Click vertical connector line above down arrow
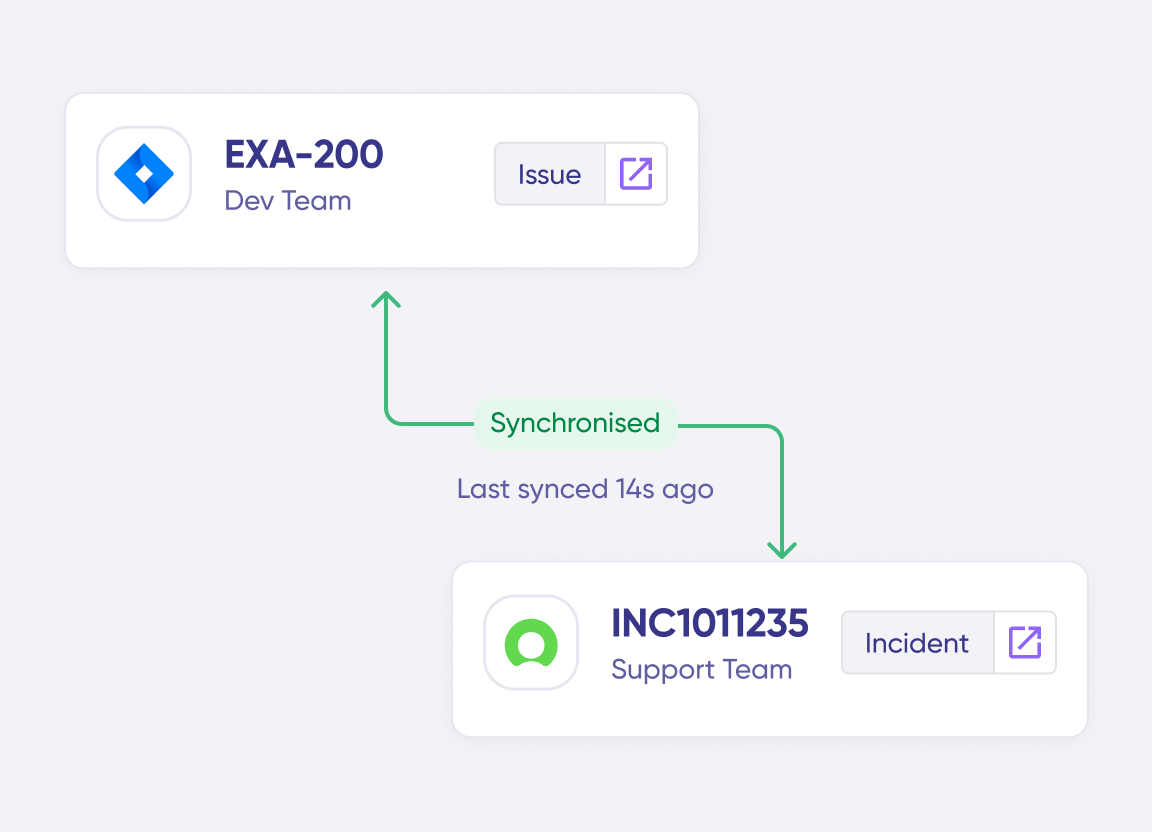 pyautogui.click(x=782, y=490)
